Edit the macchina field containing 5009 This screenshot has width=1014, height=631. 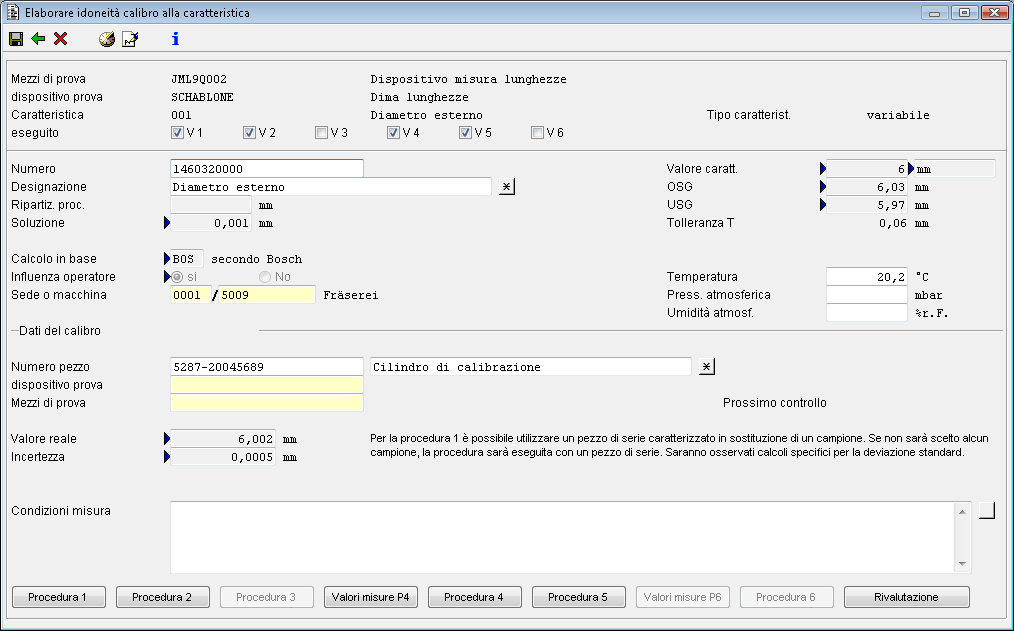(267, 295)
